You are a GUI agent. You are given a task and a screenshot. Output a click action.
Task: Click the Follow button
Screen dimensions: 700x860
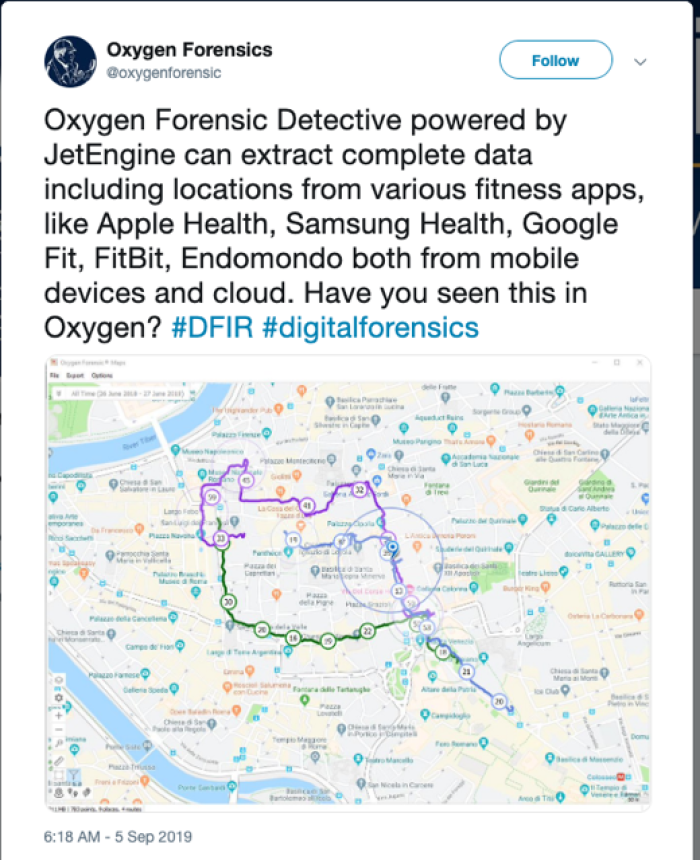tap(555, 60)
